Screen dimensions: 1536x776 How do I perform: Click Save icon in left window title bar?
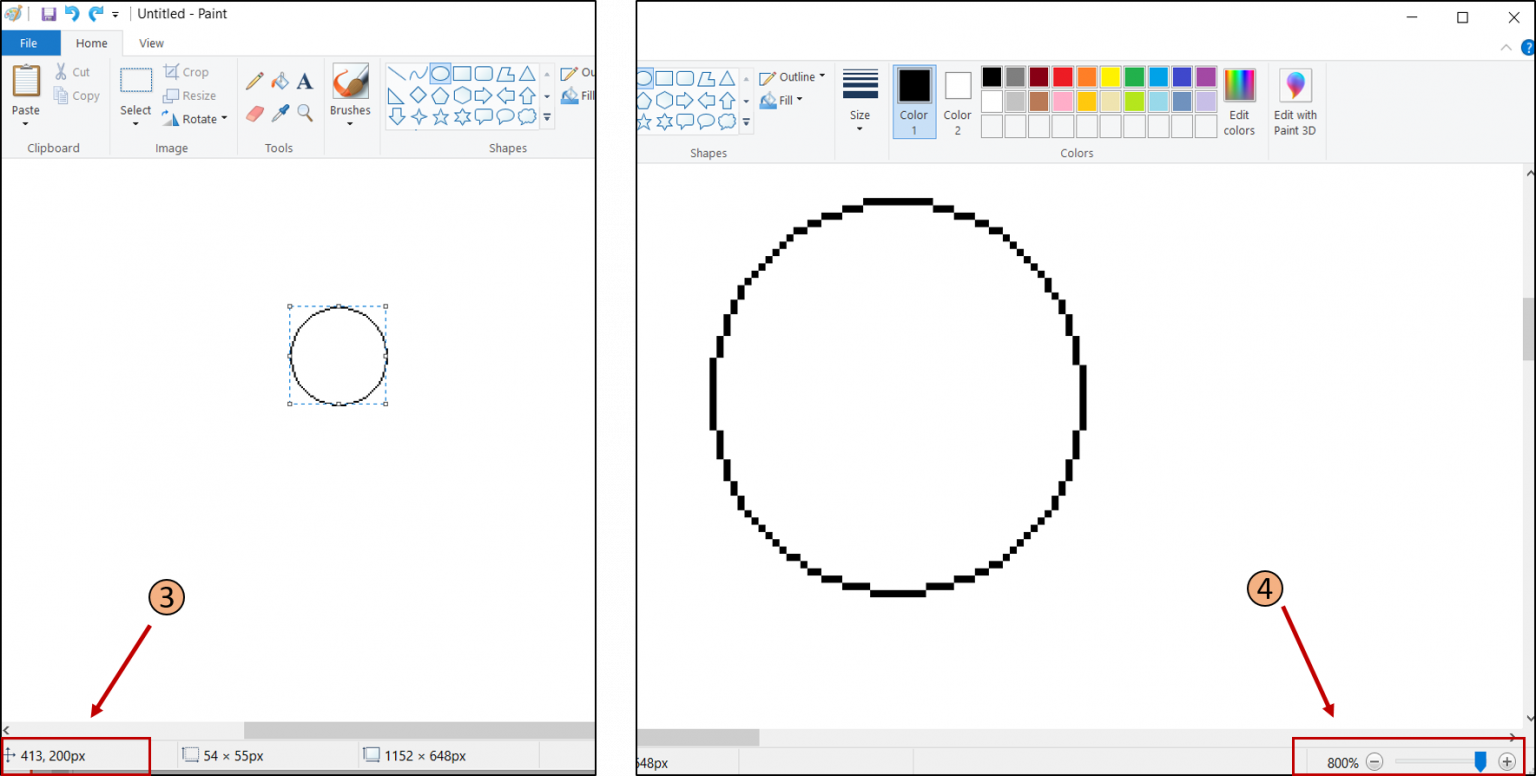pos(48,14)
